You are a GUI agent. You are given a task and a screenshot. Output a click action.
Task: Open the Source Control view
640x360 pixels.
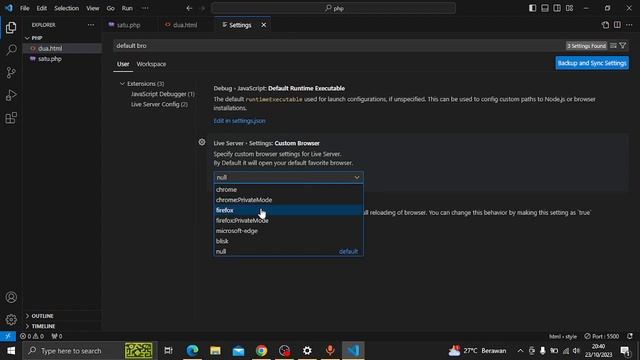coord(11,73)
